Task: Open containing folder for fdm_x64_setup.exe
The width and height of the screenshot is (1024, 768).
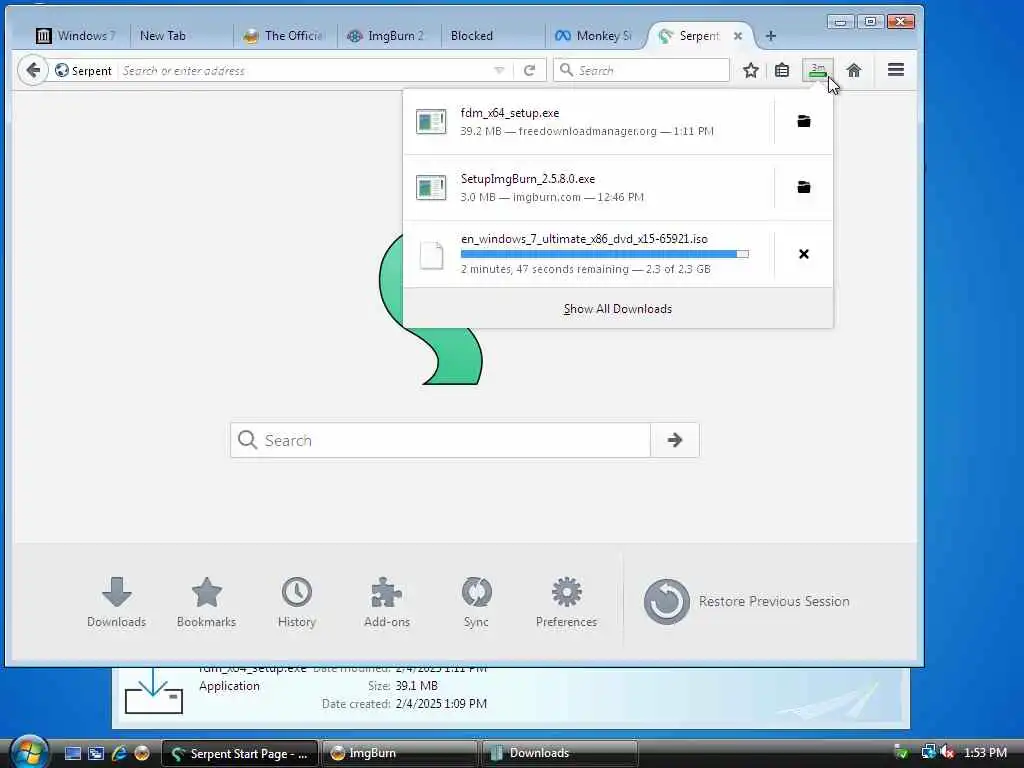Action: tap(803, 121)
